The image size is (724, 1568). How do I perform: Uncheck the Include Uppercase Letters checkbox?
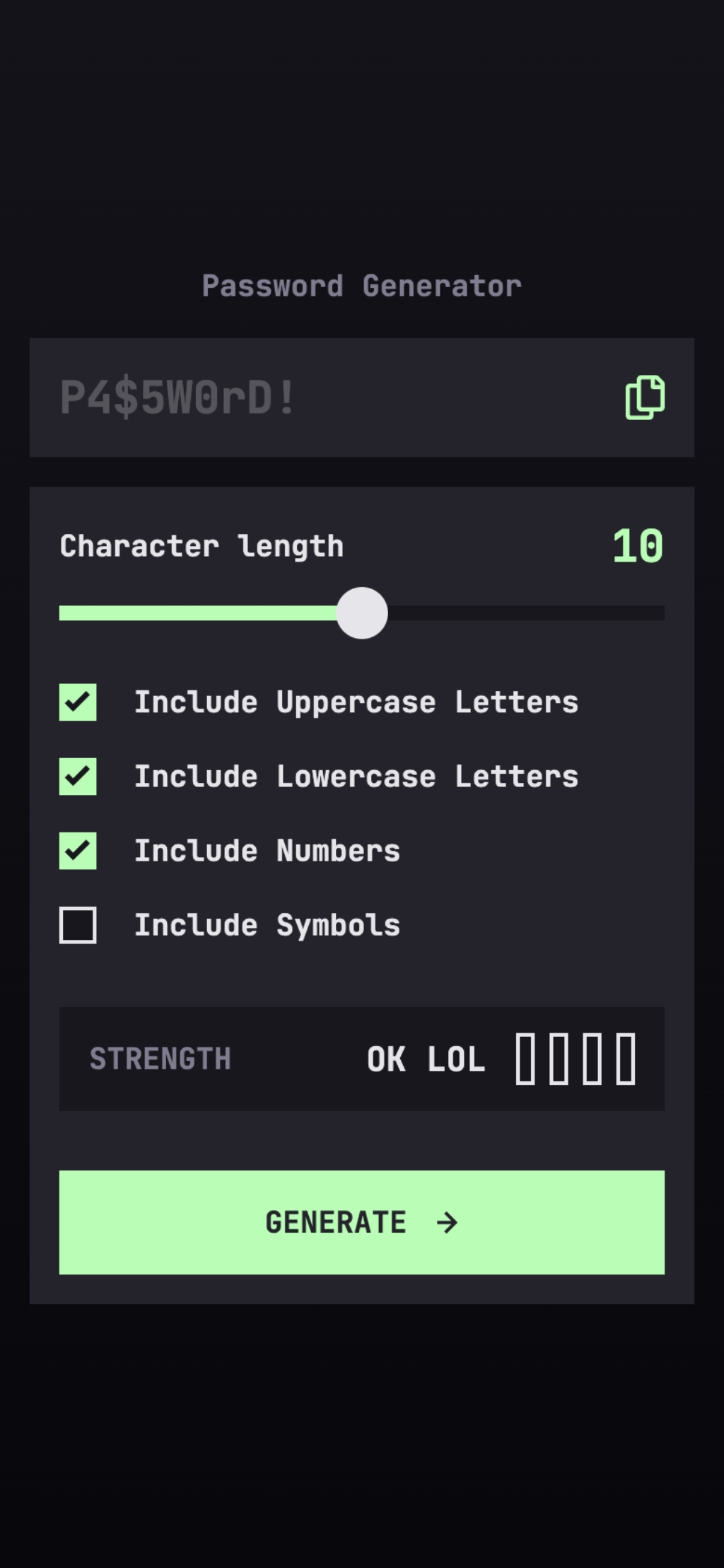(x=78, y=702)
